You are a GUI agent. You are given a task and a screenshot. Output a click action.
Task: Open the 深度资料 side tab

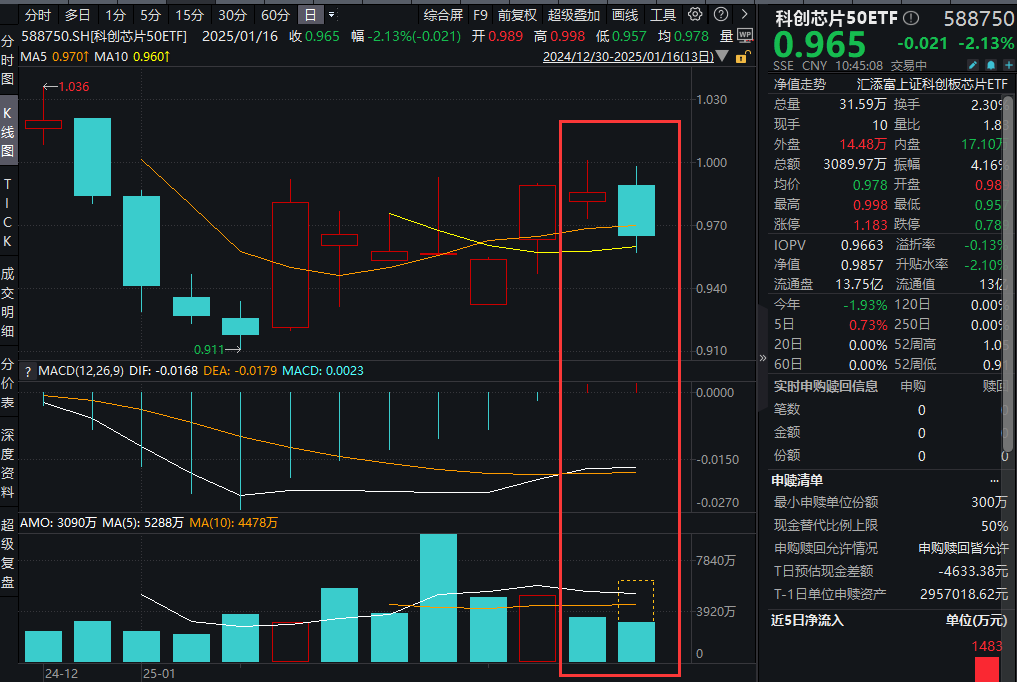click(x=8, y=464)
